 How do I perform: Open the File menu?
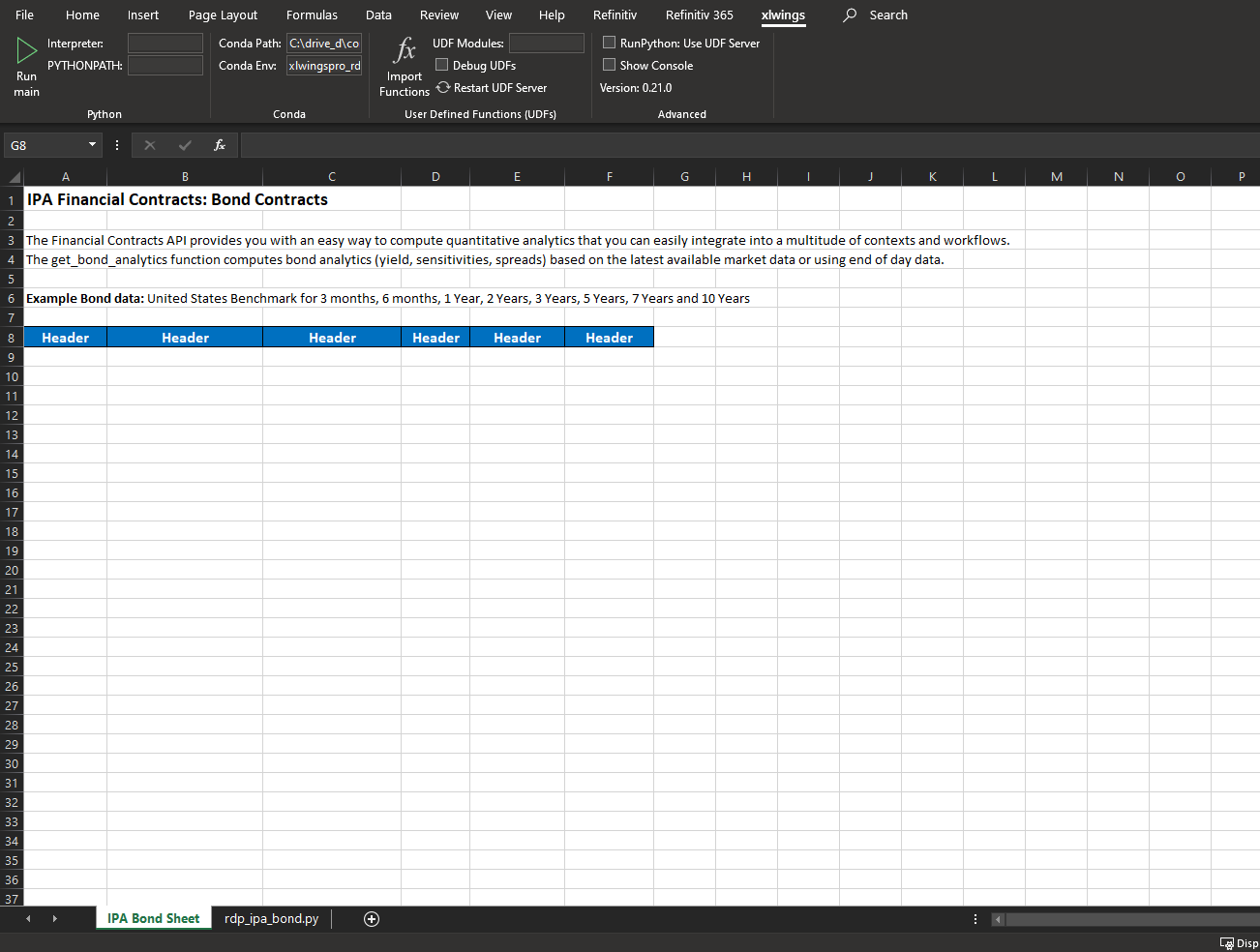pyautogui.click(x=25, y=15)
